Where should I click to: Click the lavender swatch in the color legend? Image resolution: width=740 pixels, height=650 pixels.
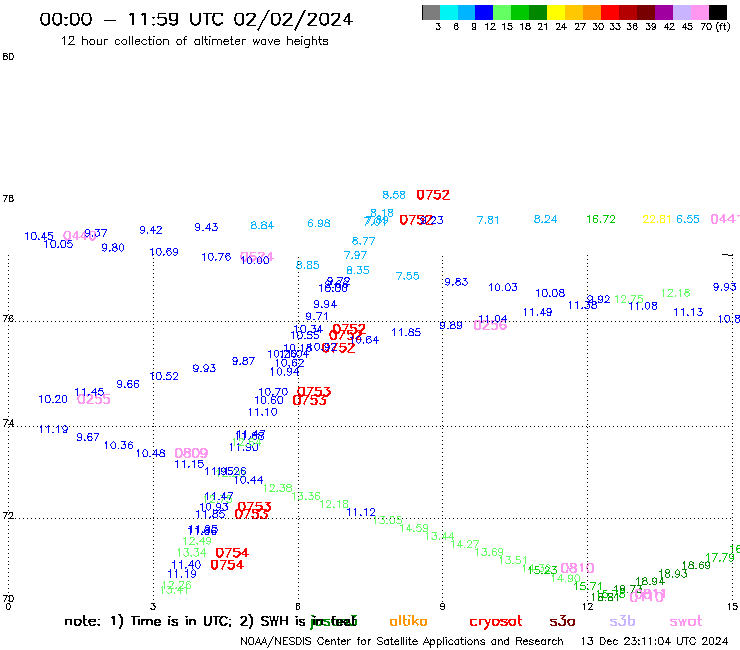(681, 12)
